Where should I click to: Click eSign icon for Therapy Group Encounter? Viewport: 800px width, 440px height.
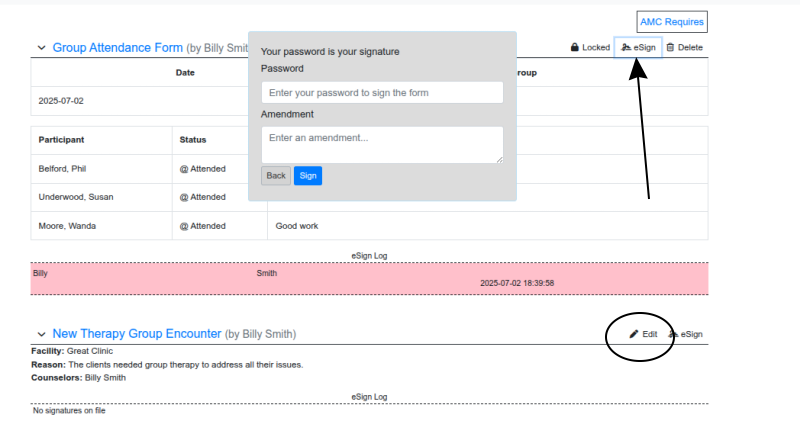tap(673, 334)
